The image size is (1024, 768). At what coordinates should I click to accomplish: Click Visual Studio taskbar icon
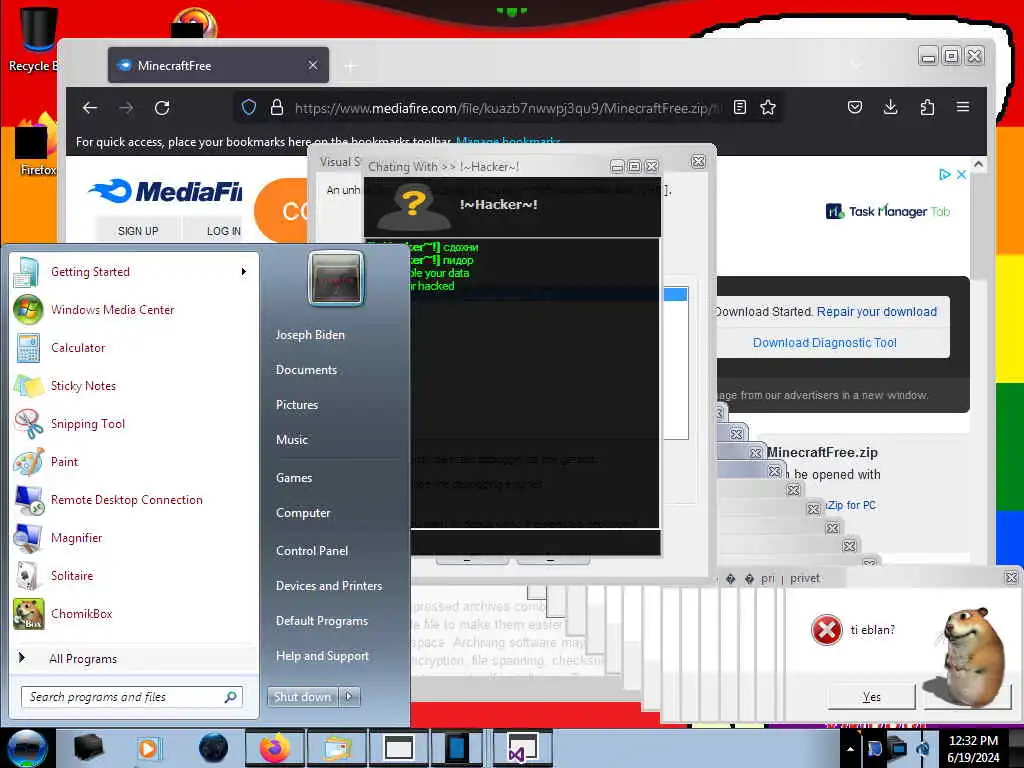pos(522,748)
